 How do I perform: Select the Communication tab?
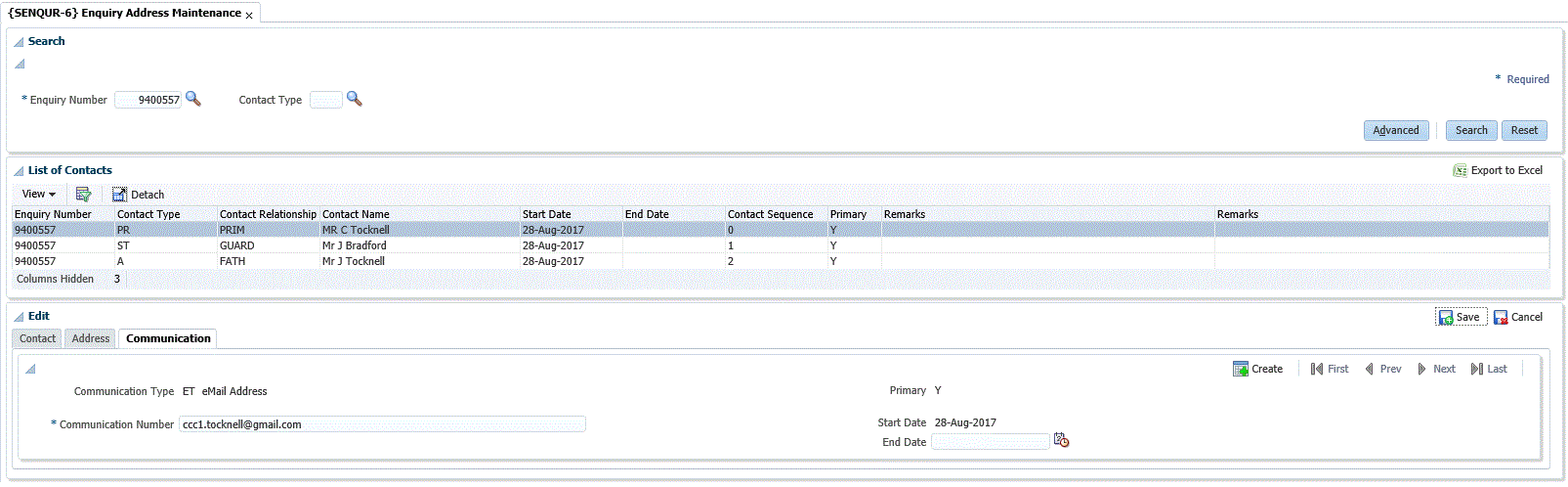[x=168, y=338]
